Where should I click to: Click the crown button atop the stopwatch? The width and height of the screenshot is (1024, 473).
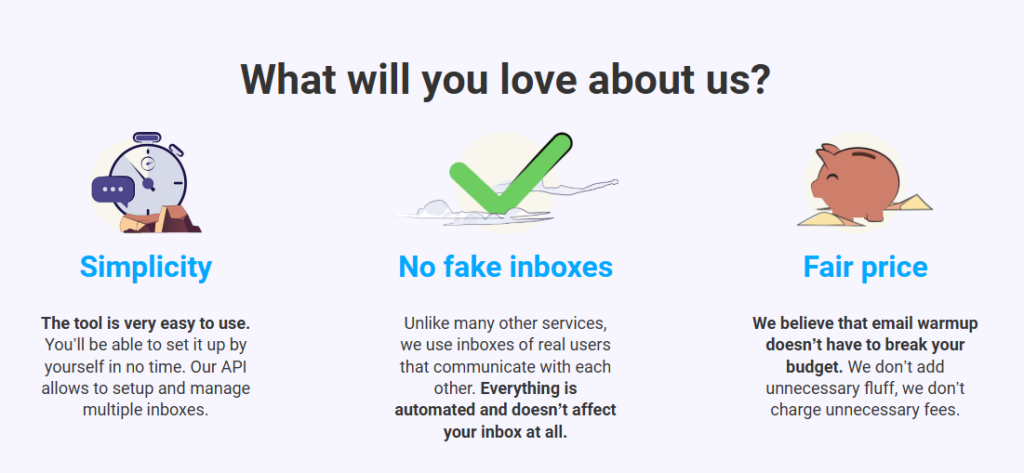coord(147,136)
